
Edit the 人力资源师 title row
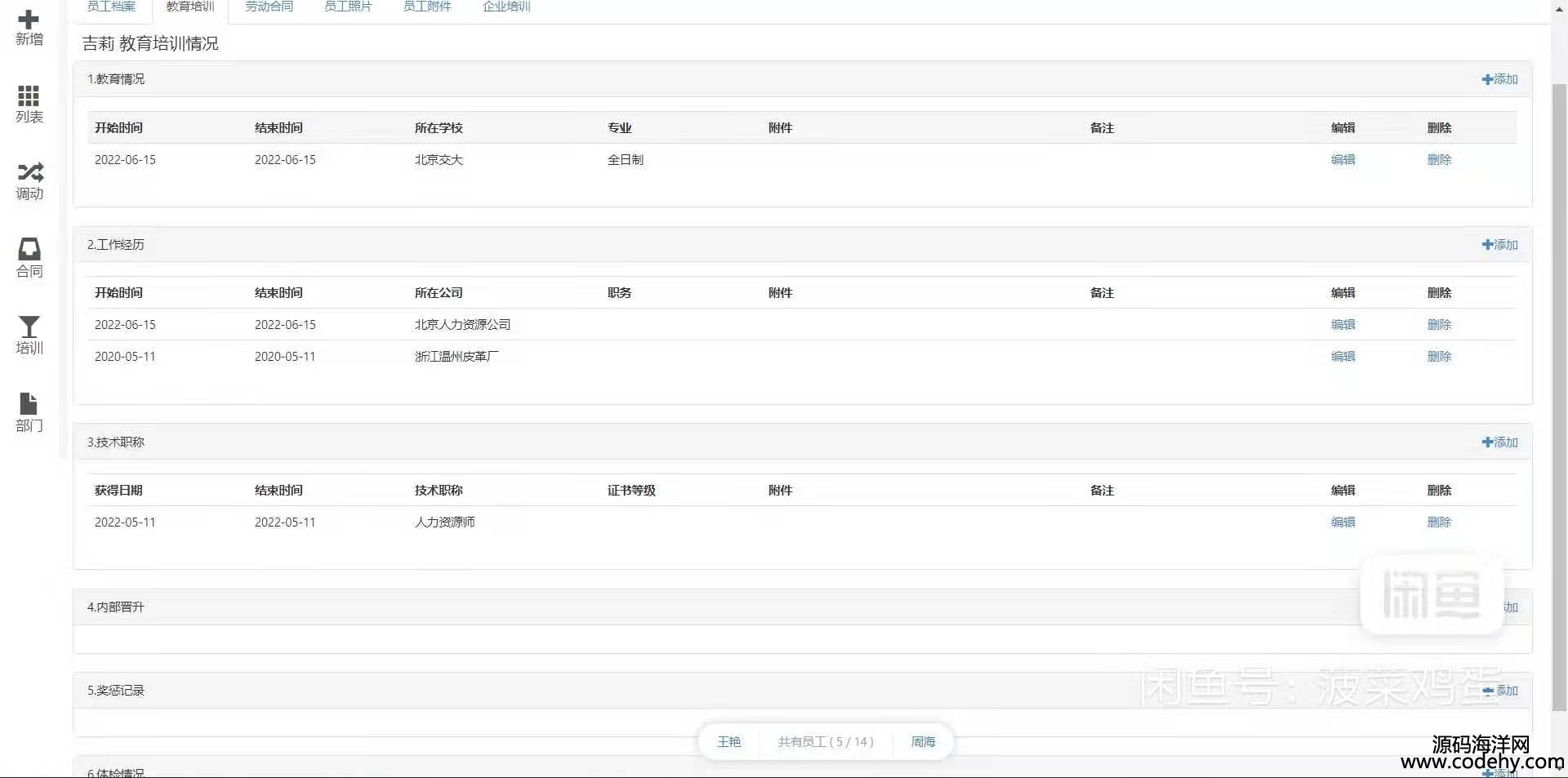click(x=1343, y=522)
